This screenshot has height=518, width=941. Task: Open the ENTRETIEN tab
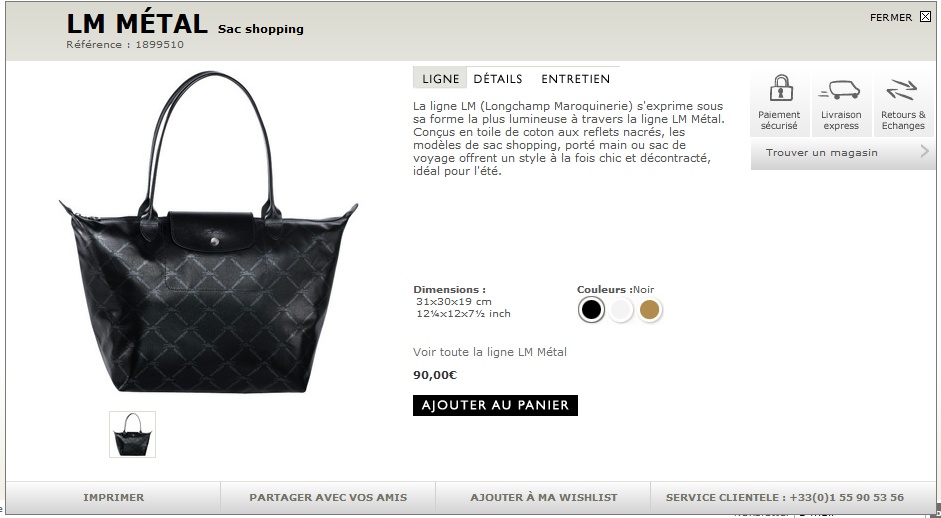click(575, 79)
